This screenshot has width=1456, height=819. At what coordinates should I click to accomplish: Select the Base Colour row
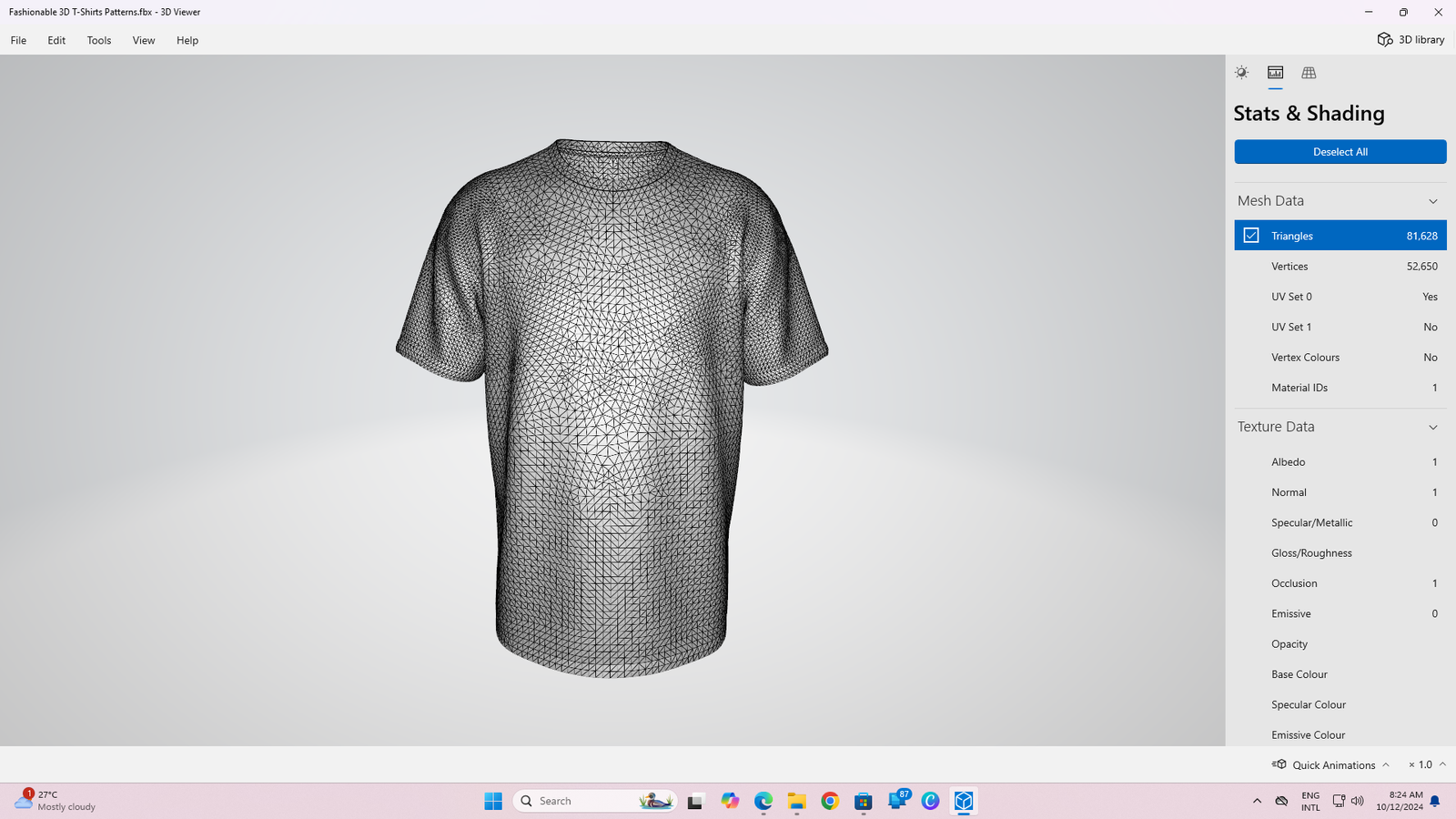point(1340,674)
